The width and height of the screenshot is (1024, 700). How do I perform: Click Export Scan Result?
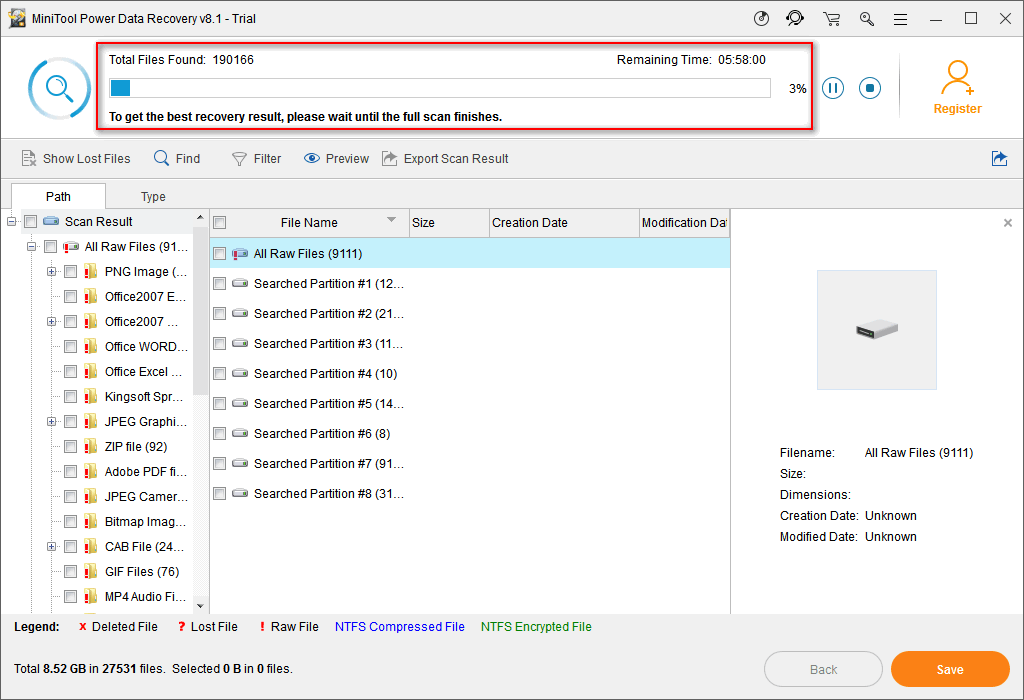445,159
